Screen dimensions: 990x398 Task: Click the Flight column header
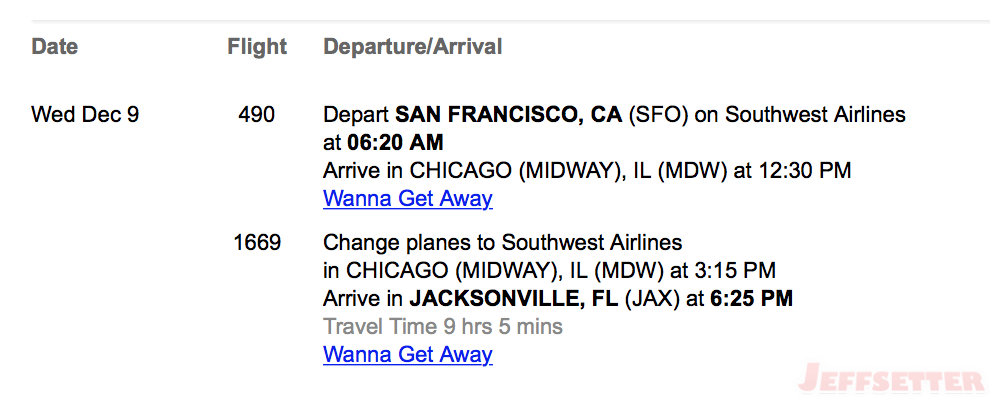pos(257,47)
